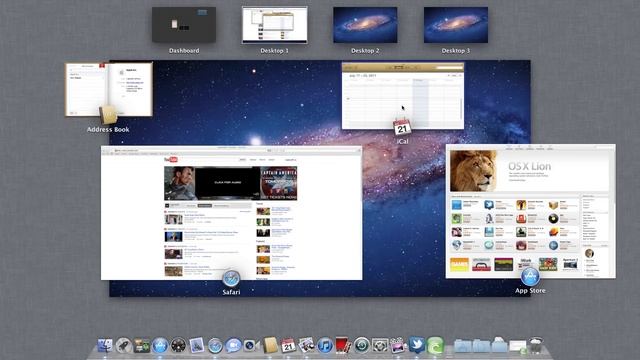
Task: Click the "Desktop 1" label
Action: tap(275, 51)
